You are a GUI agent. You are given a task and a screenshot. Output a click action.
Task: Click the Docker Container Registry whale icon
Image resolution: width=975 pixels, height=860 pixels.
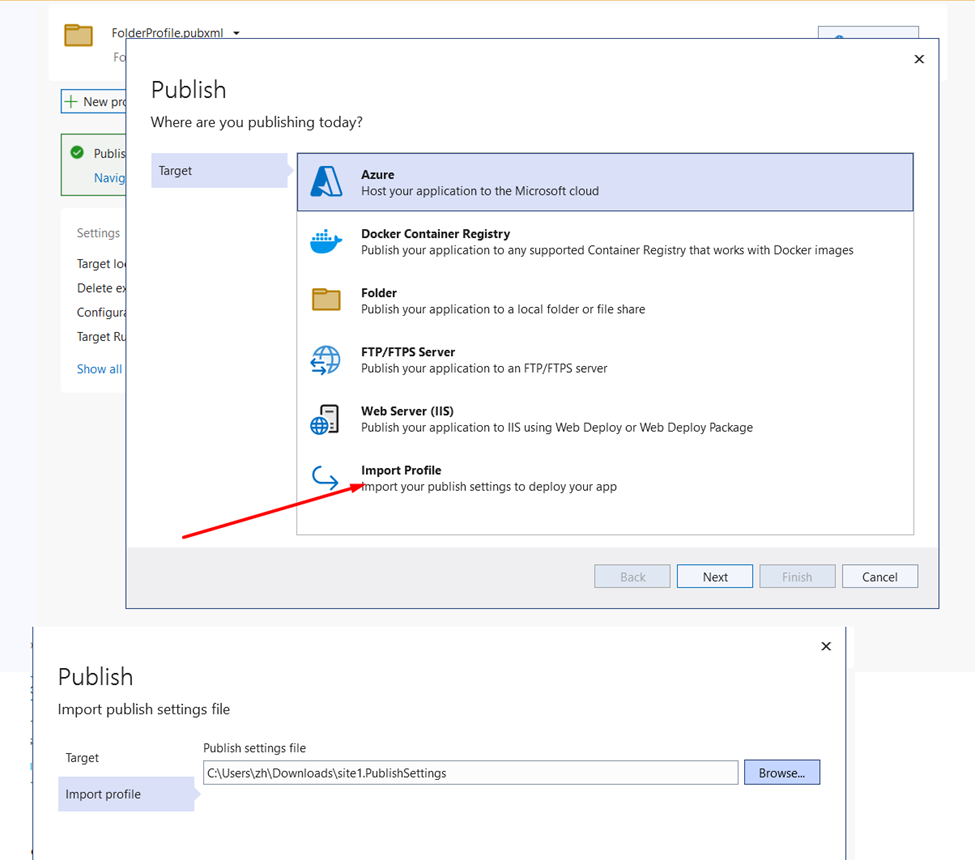[326, 241]
